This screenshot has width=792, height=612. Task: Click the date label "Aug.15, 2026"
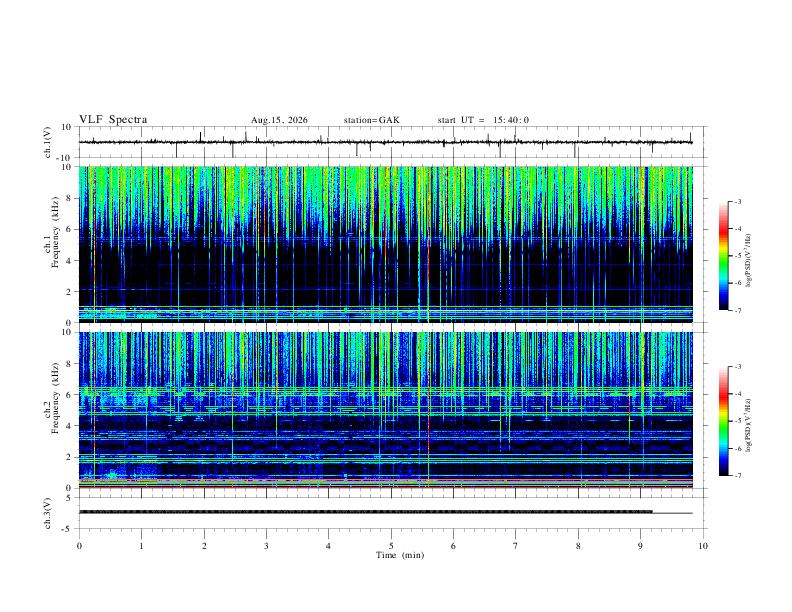coord(279,120)
